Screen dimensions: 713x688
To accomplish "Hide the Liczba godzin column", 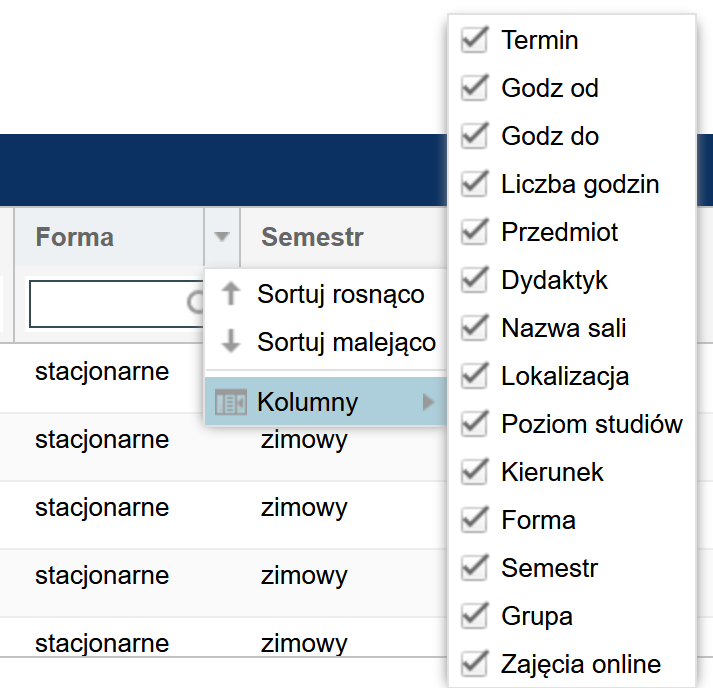I will click(473, 184).
